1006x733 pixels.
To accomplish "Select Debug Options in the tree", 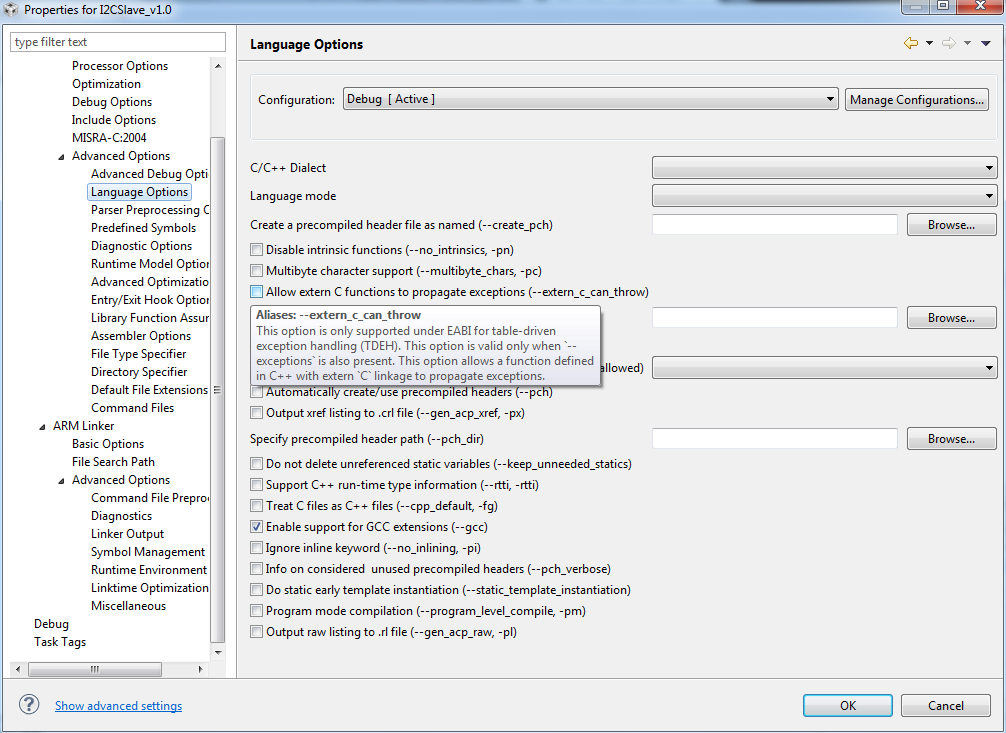I will coord(112,102).
